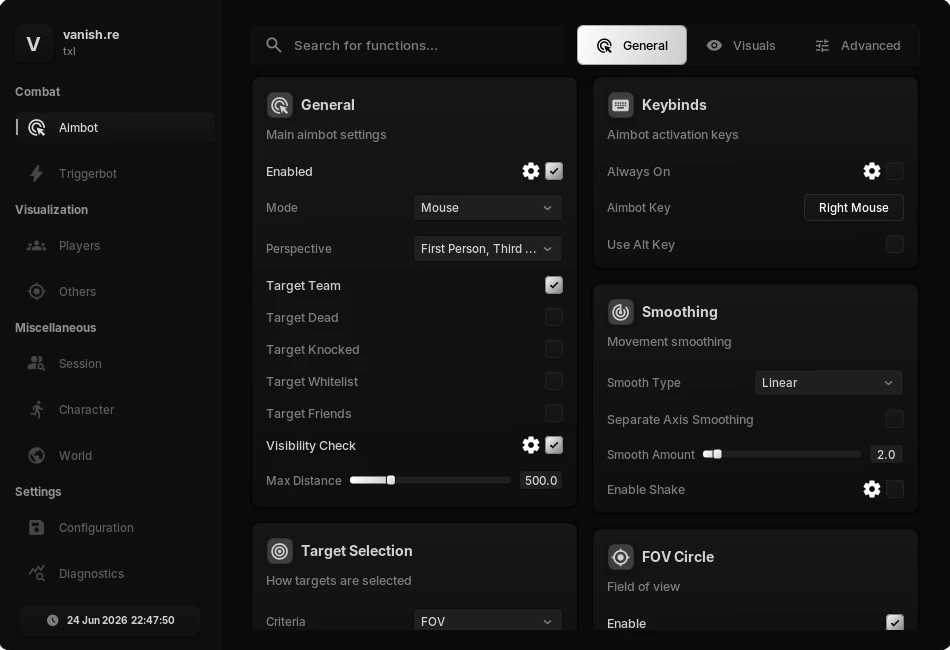Open the World misc section
This screenshot has height=650, width=950.
coord(115,456)
